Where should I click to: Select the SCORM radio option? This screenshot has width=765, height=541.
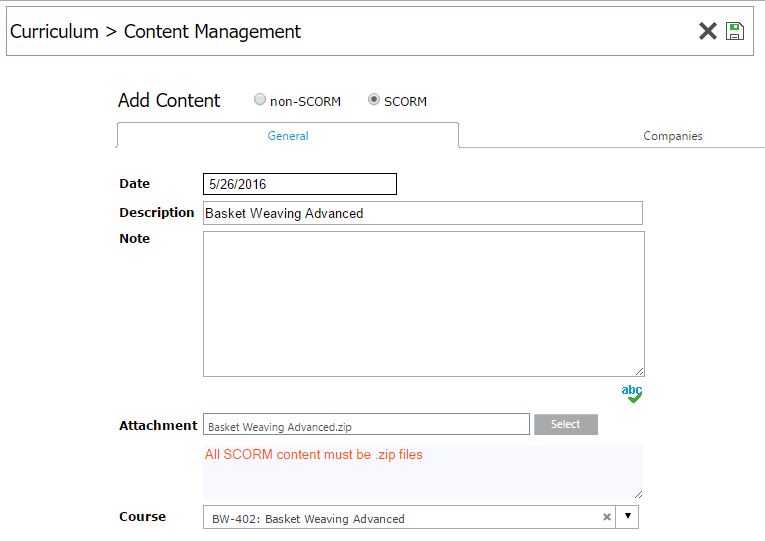[x=374, y=100]
